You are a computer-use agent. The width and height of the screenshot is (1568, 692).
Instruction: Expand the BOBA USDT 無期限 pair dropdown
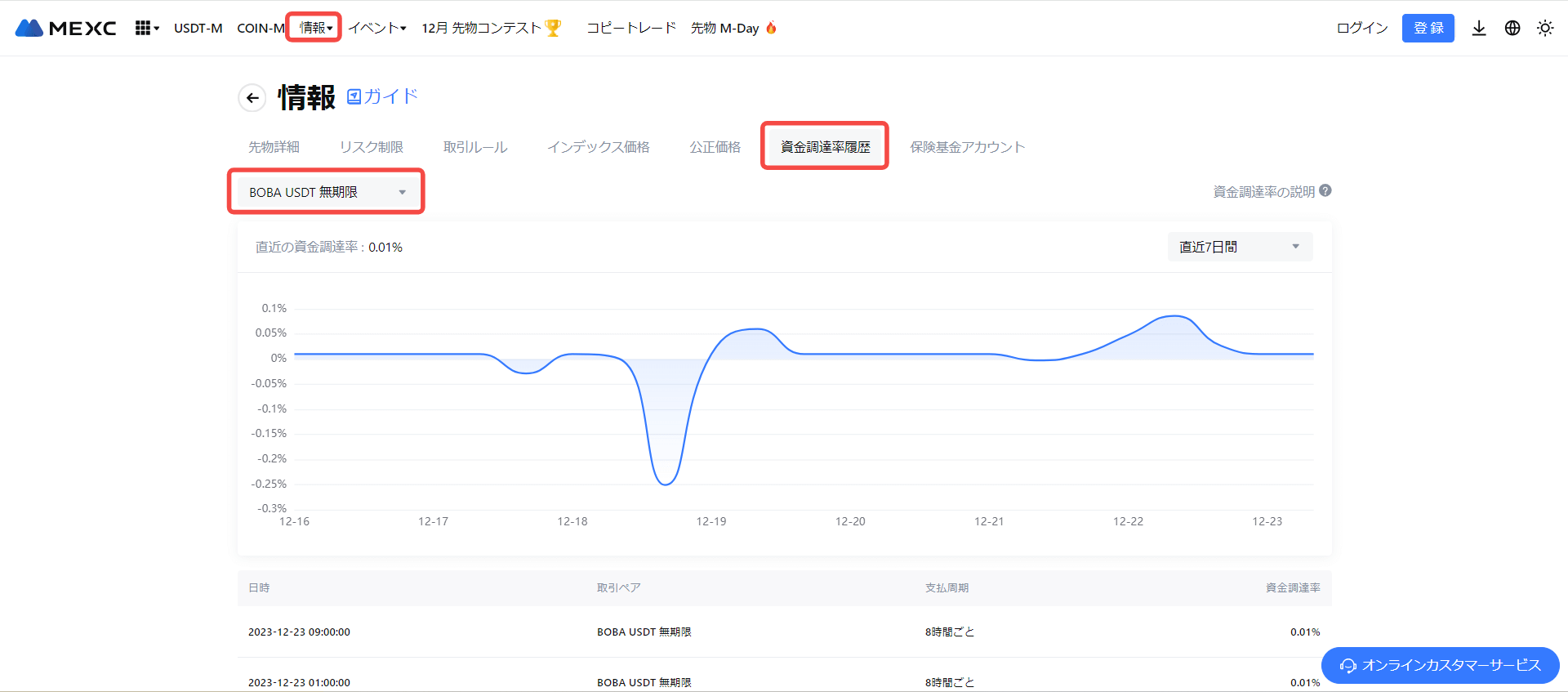[326, 192]
